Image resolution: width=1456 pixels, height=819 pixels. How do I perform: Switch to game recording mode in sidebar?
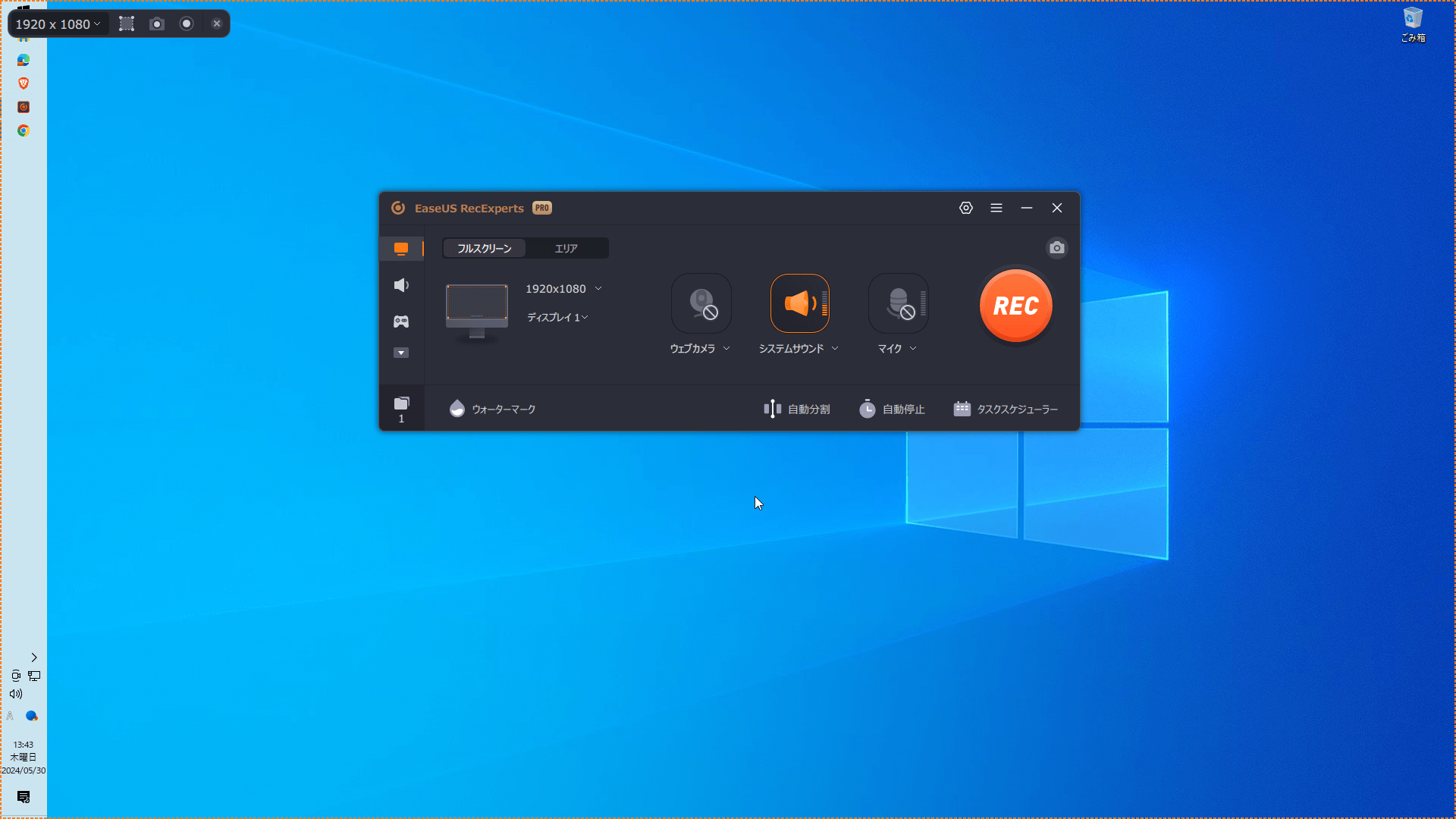401,322
